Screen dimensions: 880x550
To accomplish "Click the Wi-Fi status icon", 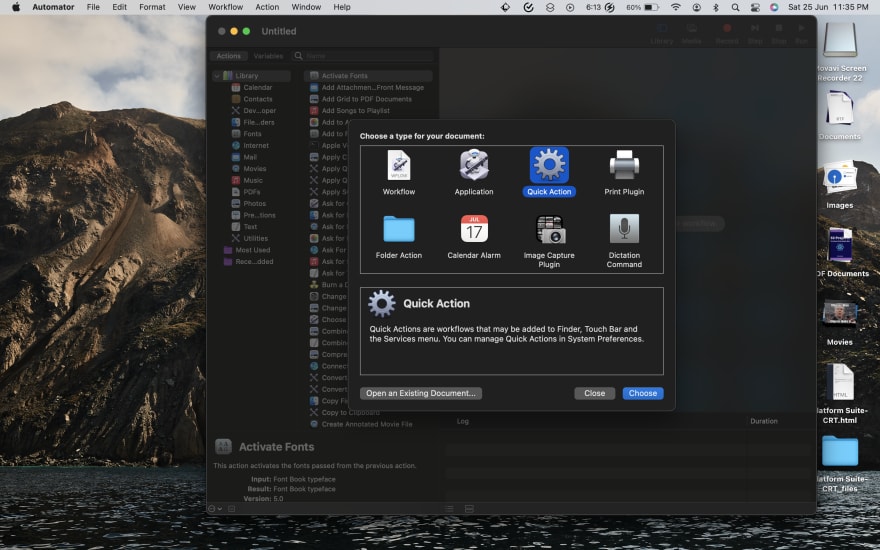I will 676,7.
